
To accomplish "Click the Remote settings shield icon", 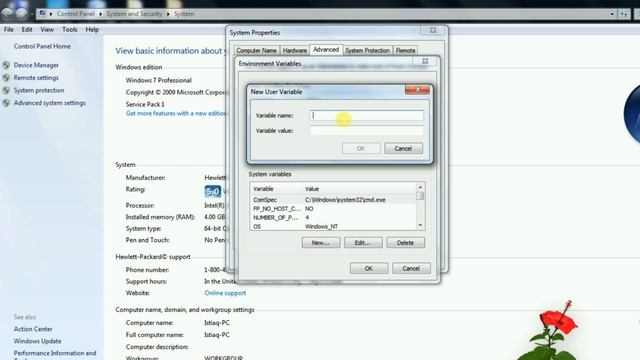I will [6, 78].
